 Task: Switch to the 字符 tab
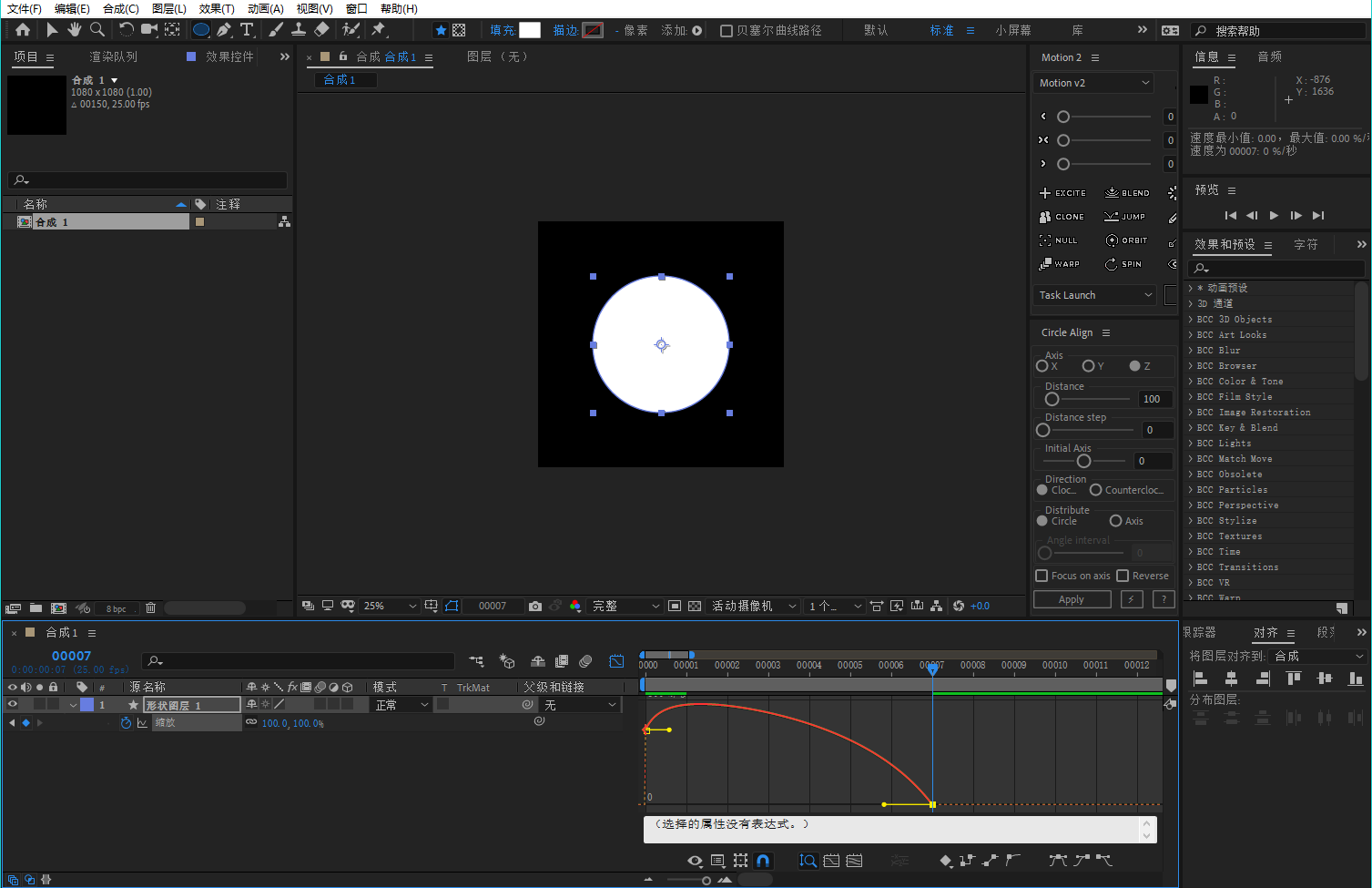(1306, 244)
